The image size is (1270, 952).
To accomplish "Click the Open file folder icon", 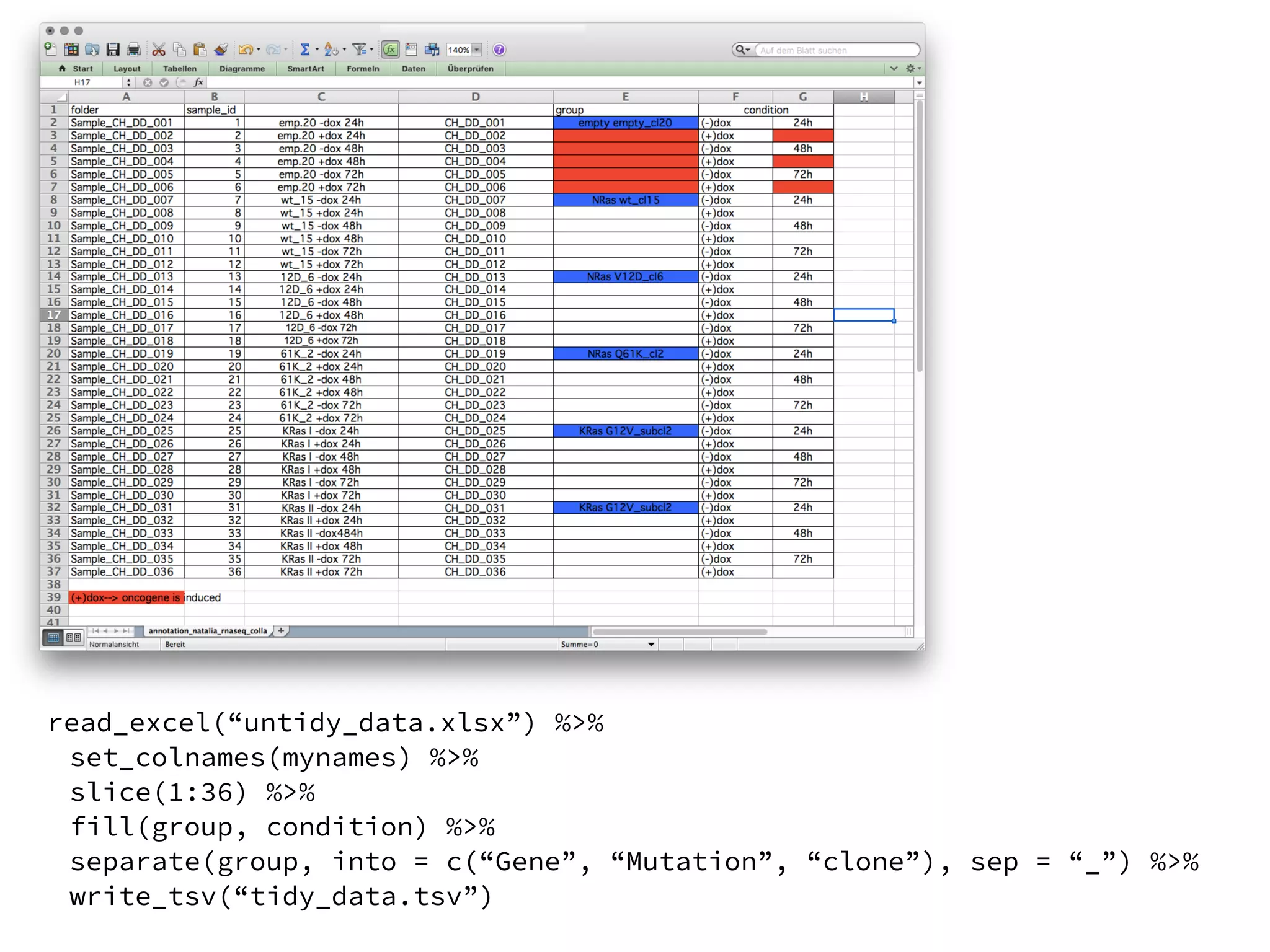I will coord(92,50).
